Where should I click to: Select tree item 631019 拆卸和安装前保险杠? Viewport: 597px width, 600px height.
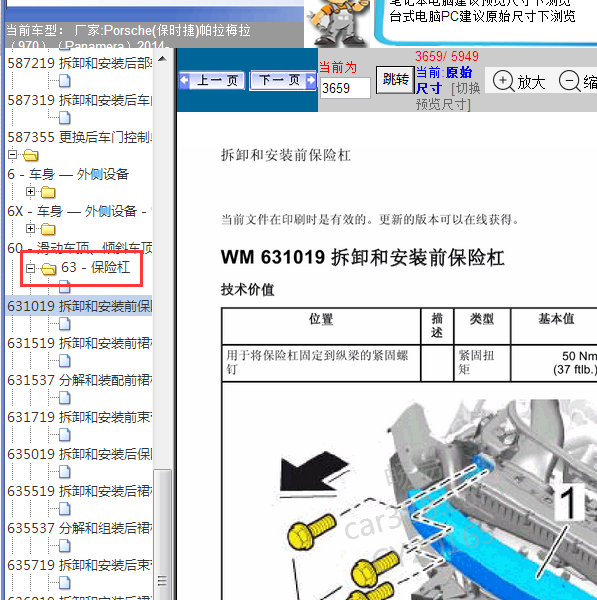(x=80, y=306)
